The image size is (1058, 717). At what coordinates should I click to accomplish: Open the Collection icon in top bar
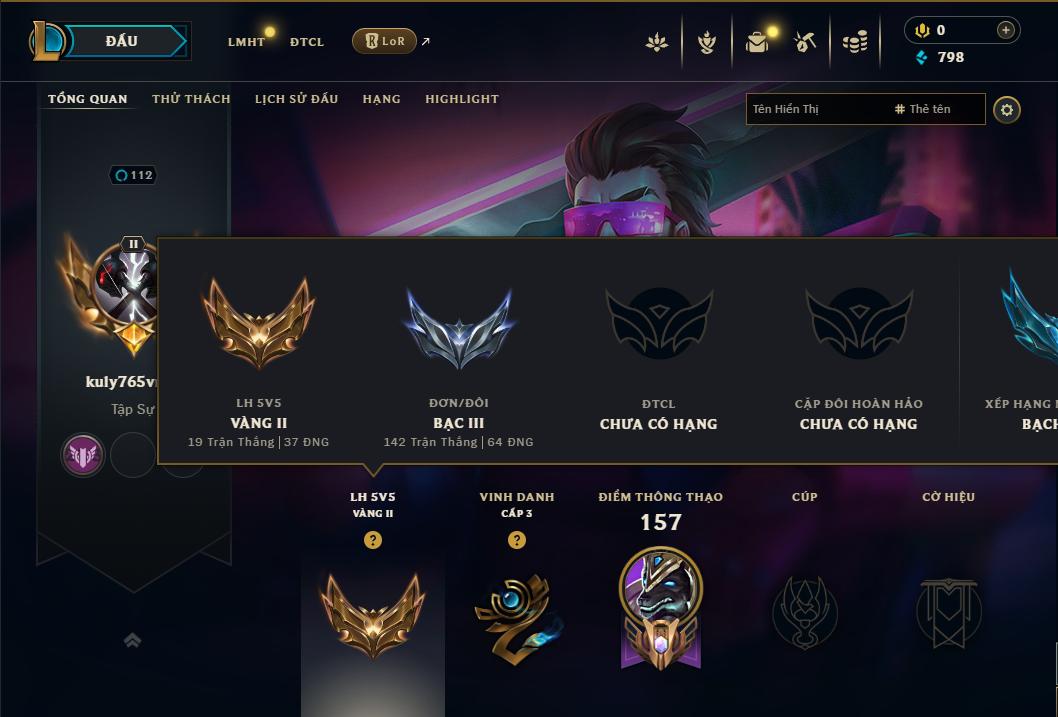pos(757,42)
